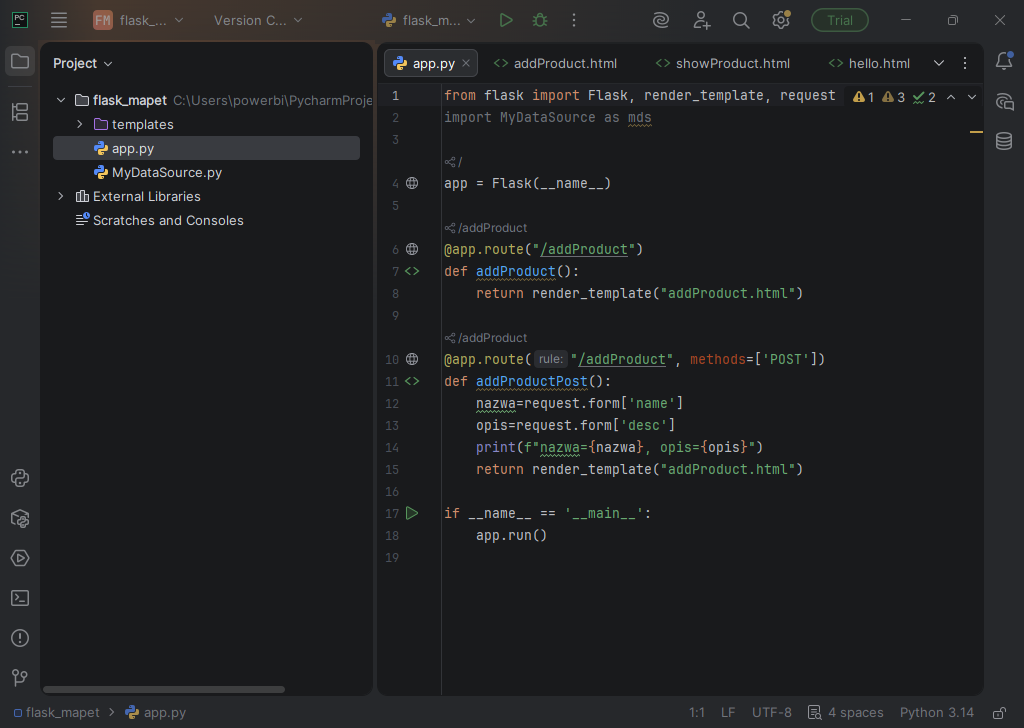Click the globe endpoint icon on line 10

coord(412,359)
